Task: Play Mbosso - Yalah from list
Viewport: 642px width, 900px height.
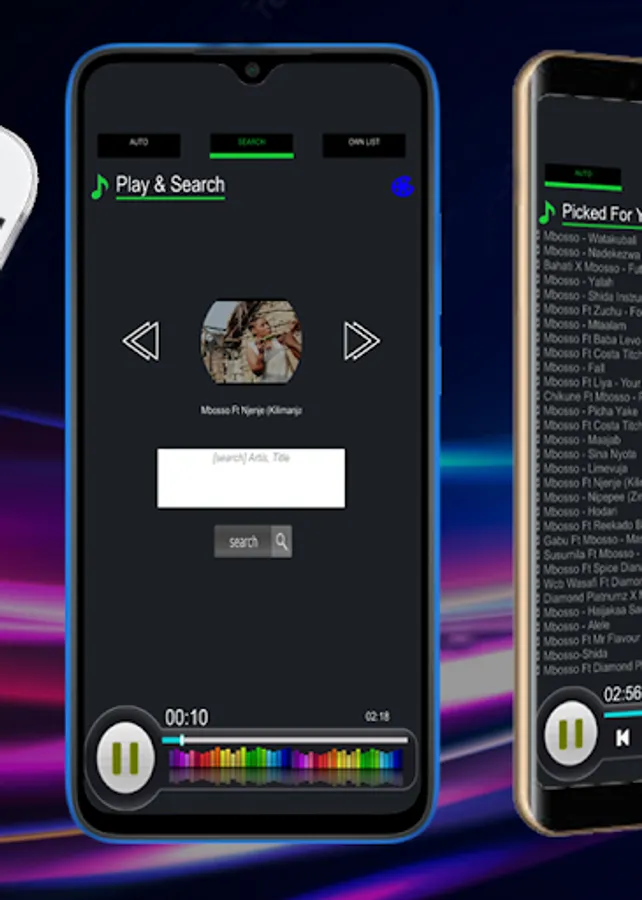Action: [578, 281]
